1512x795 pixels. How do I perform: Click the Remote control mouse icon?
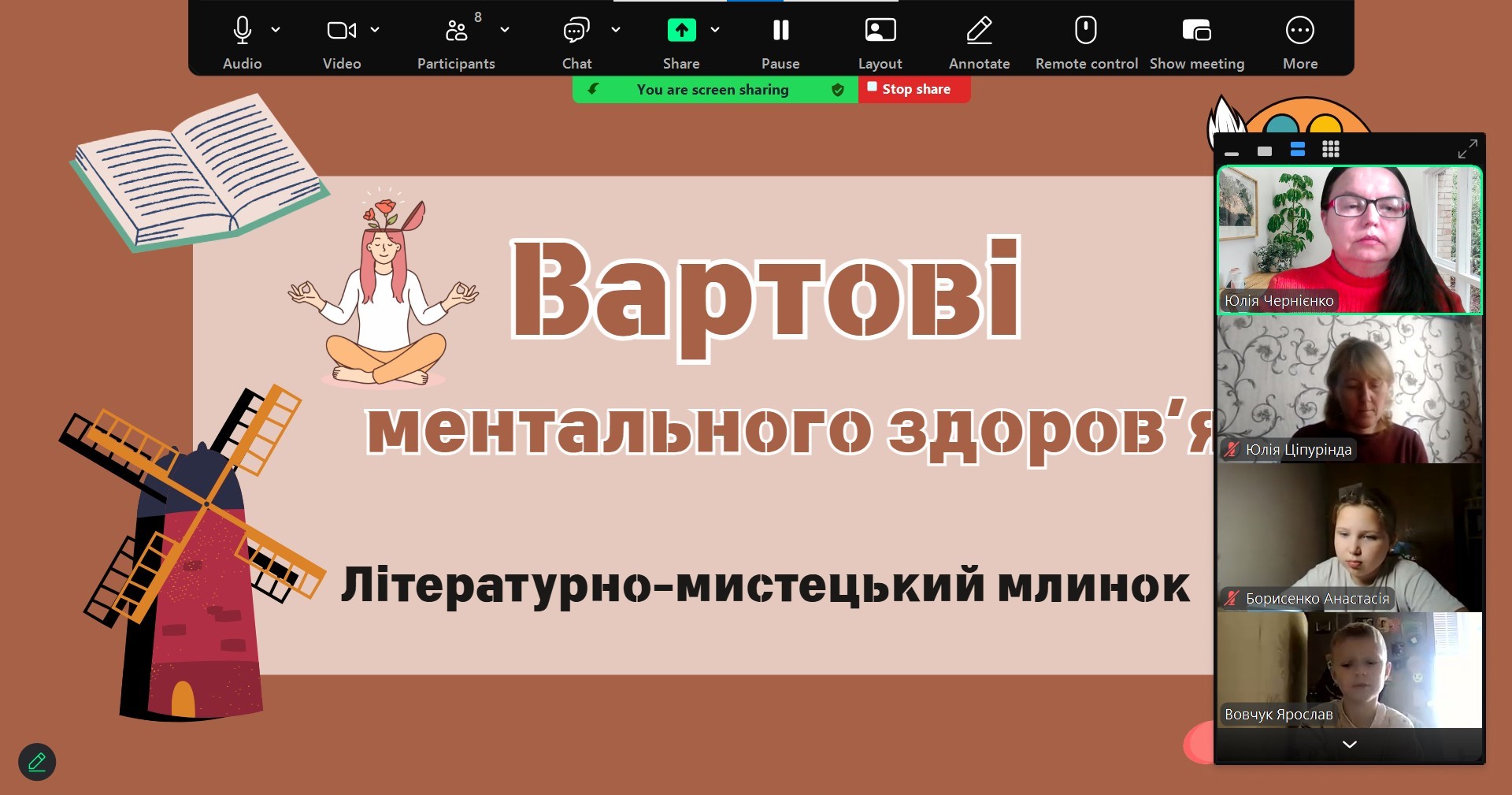[1086, 31]
